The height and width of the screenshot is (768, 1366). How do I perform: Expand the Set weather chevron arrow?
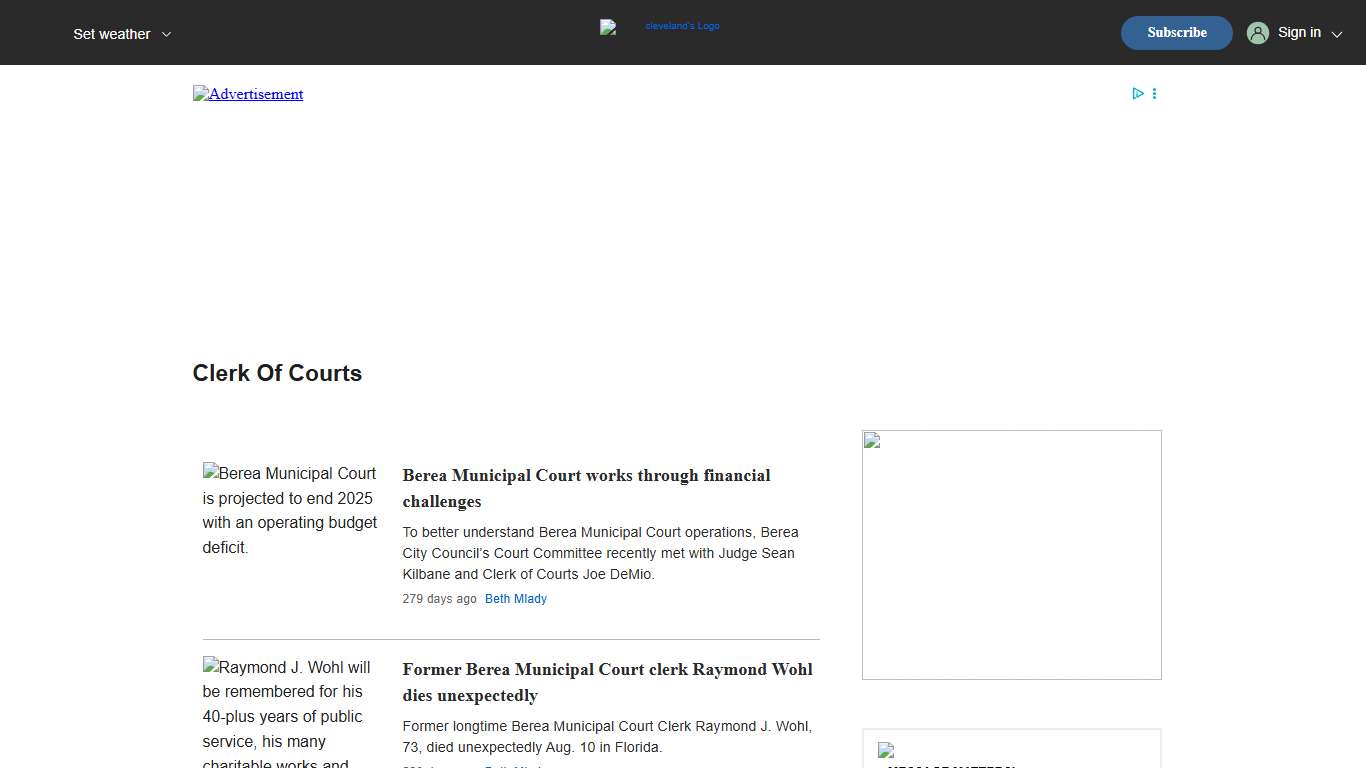tap(167, 34)
